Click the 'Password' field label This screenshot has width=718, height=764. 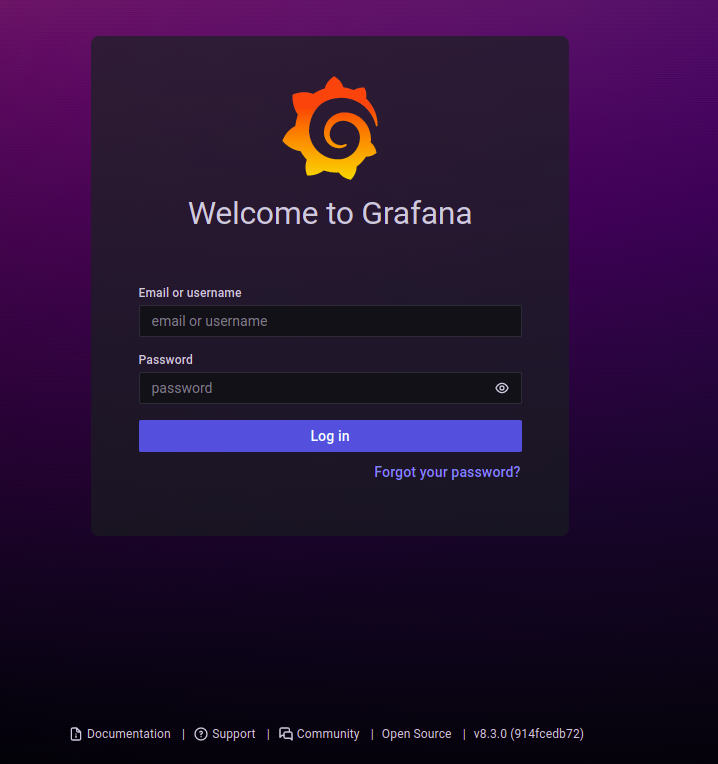tap(166, 360)
